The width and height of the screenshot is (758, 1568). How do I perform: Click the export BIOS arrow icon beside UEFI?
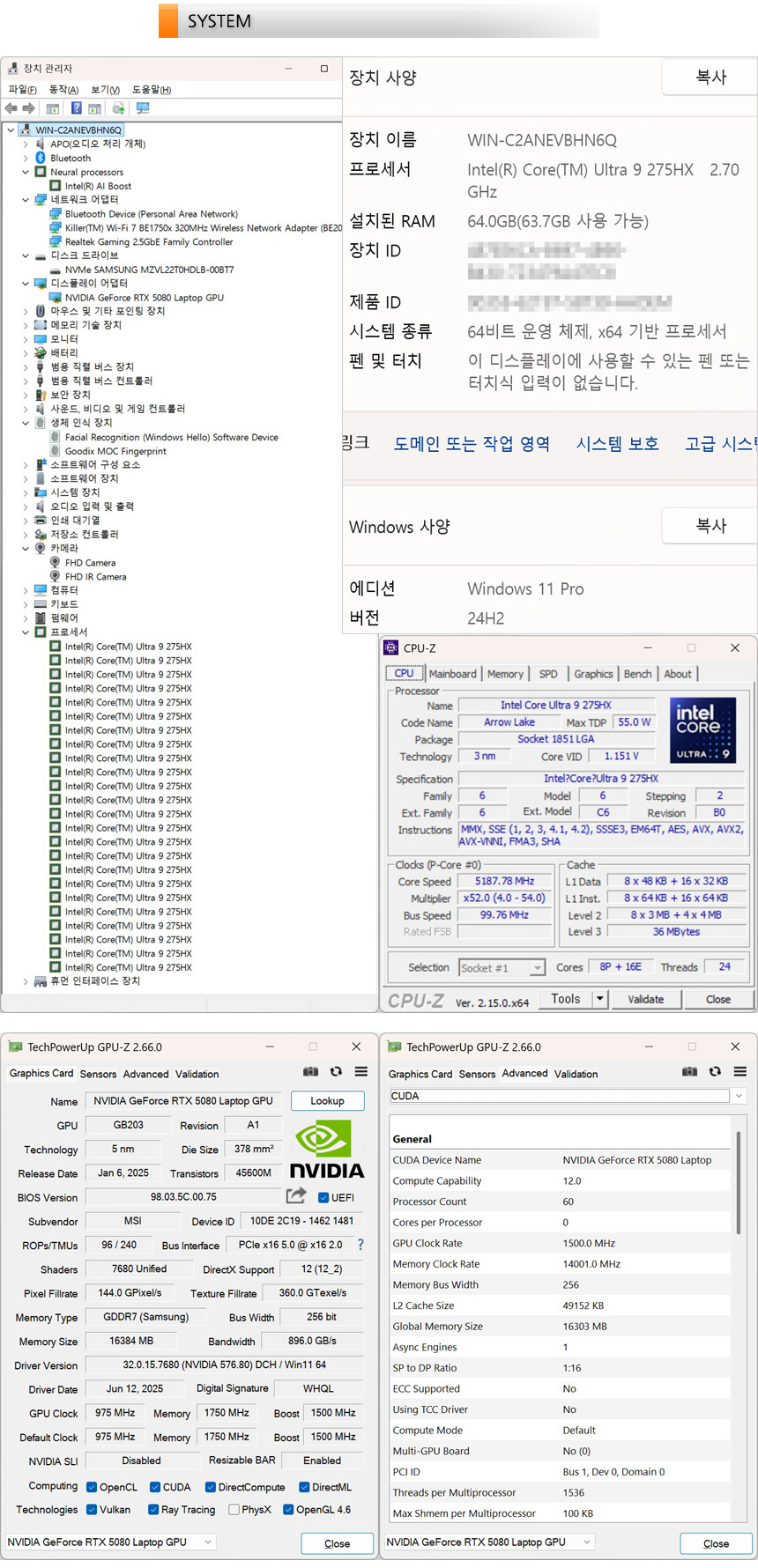click(x=296, y=1196)
